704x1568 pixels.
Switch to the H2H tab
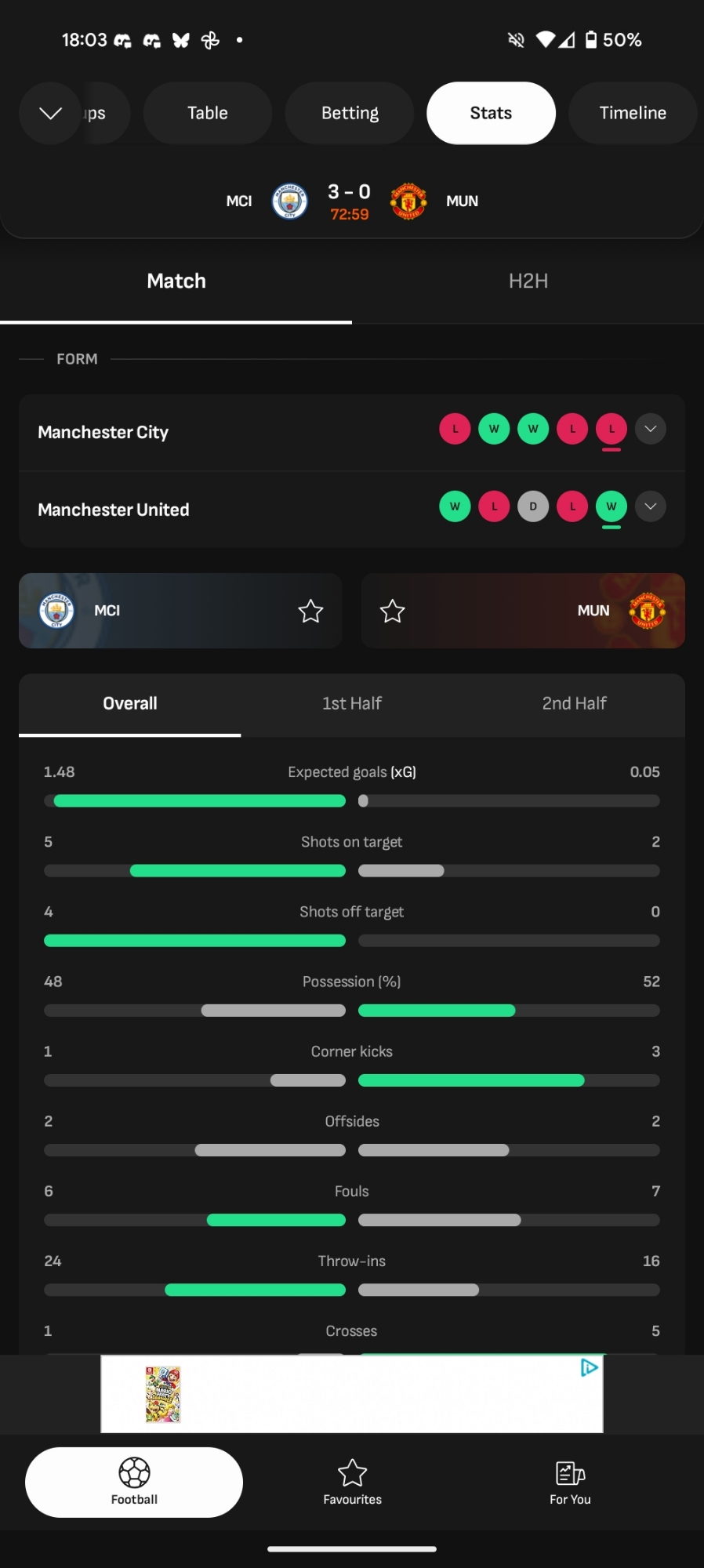pos(528,281)
